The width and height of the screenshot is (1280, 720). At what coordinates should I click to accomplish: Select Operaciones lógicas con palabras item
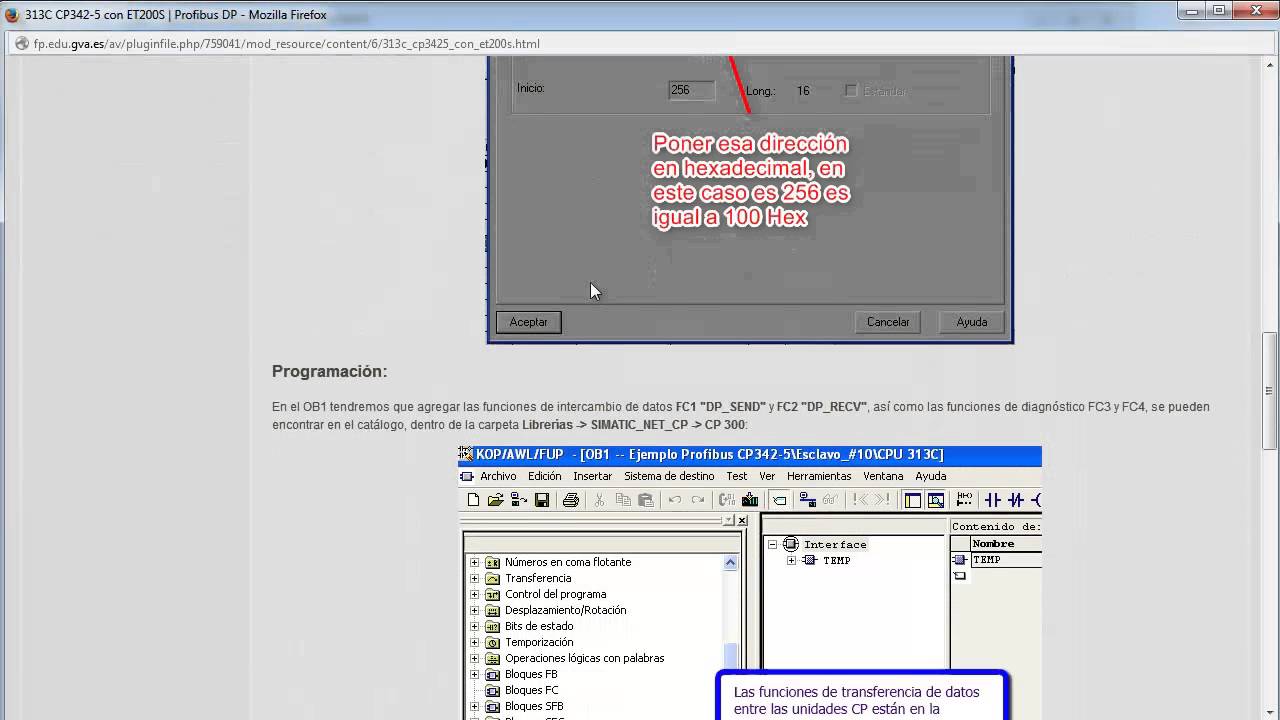[x=585, y=658]
